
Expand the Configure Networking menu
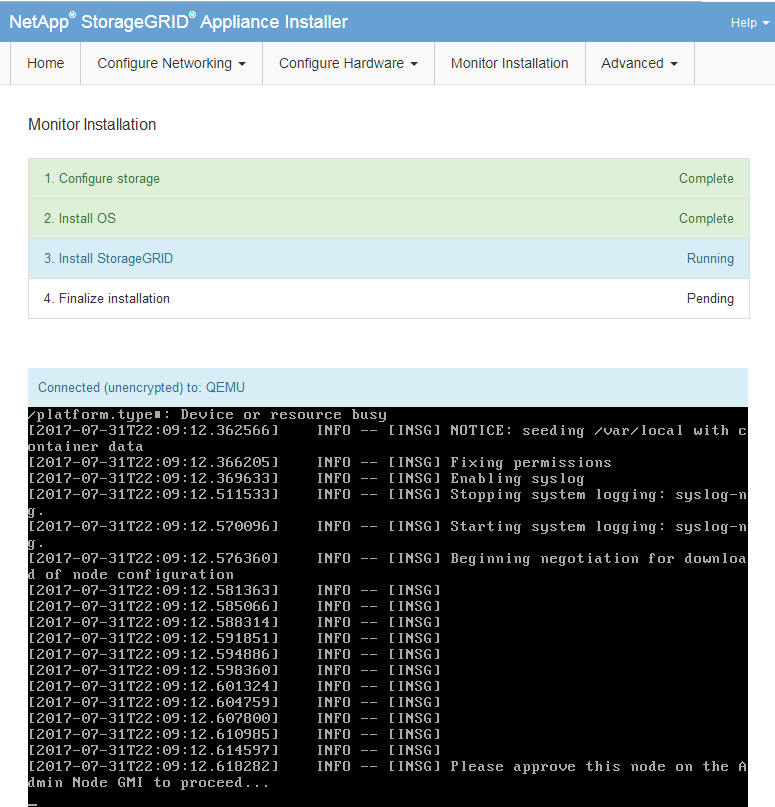[171, 63]
